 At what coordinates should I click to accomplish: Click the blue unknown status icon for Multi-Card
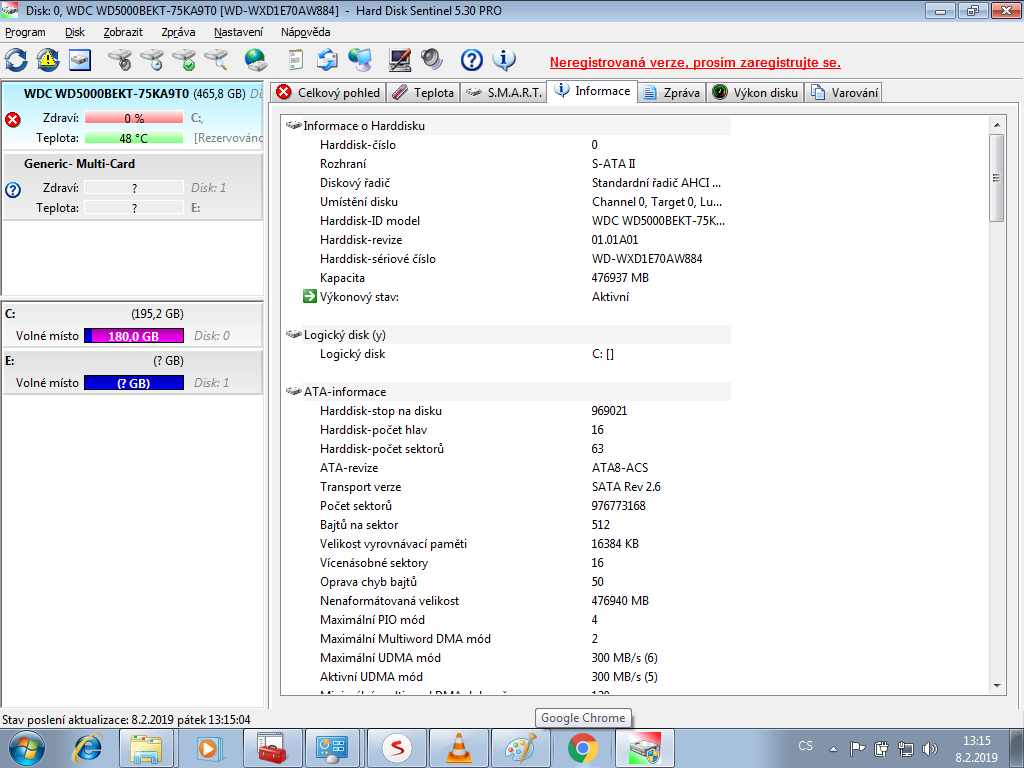tap(12, 189)
